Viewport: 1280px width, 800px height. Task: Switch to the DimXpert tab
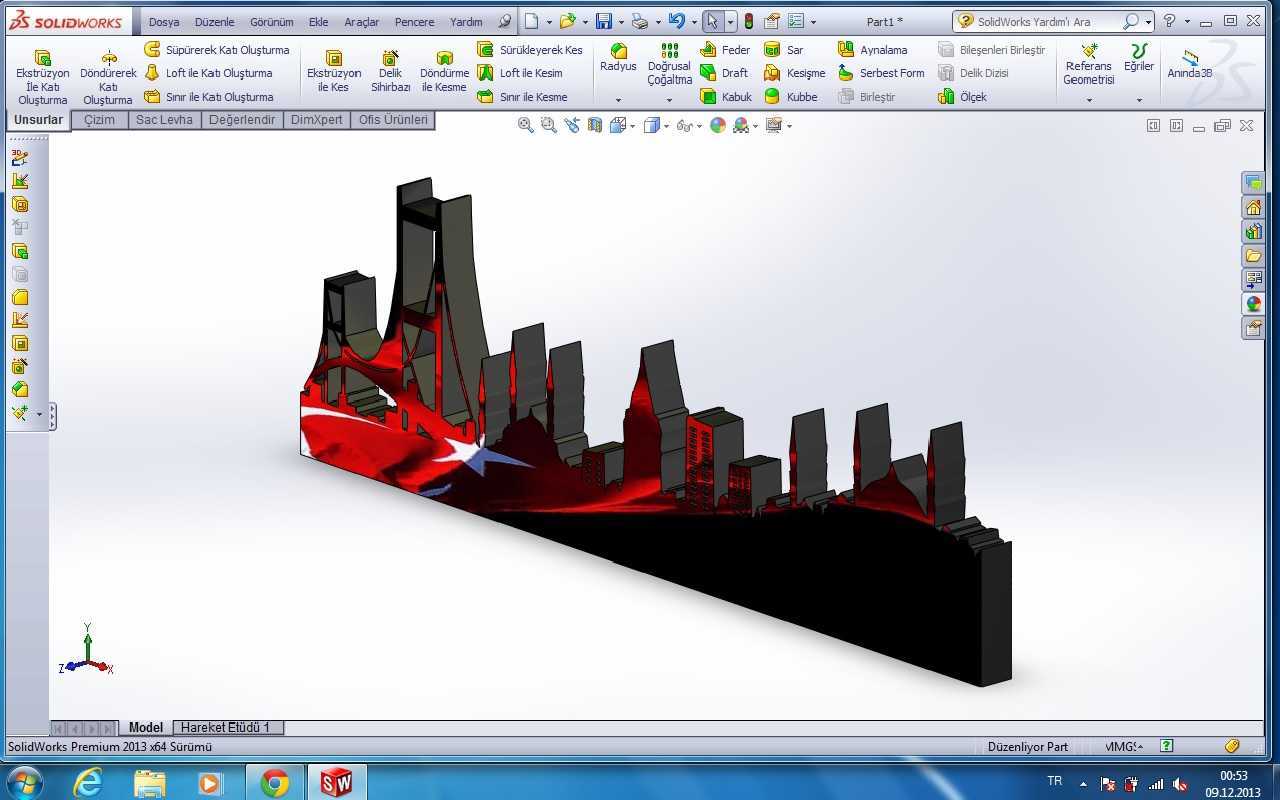(317, 120)
